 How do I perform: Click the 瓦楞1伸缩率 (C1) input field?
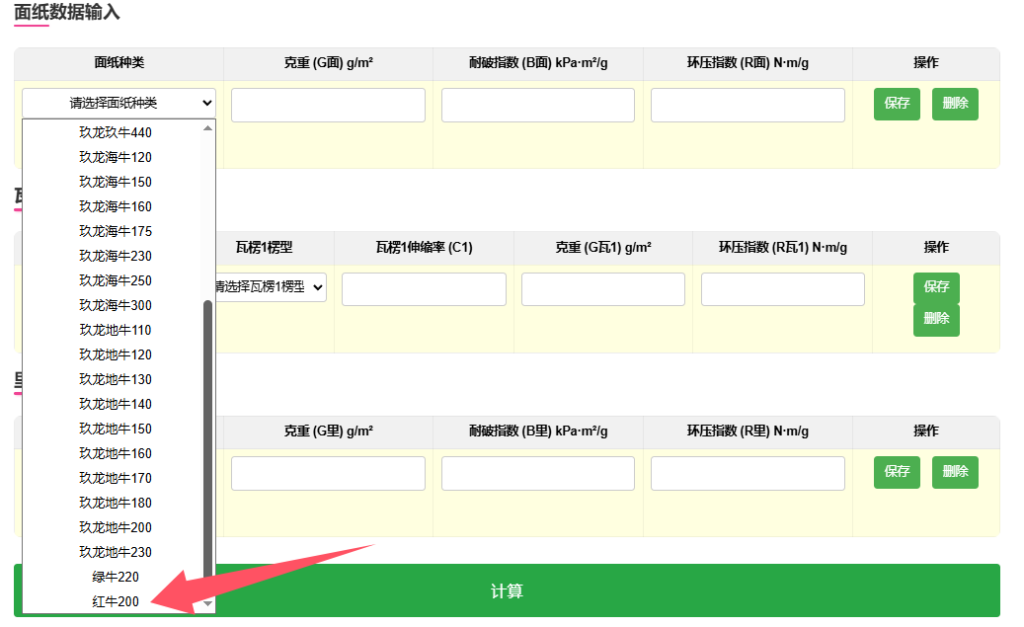pos(423,289)
